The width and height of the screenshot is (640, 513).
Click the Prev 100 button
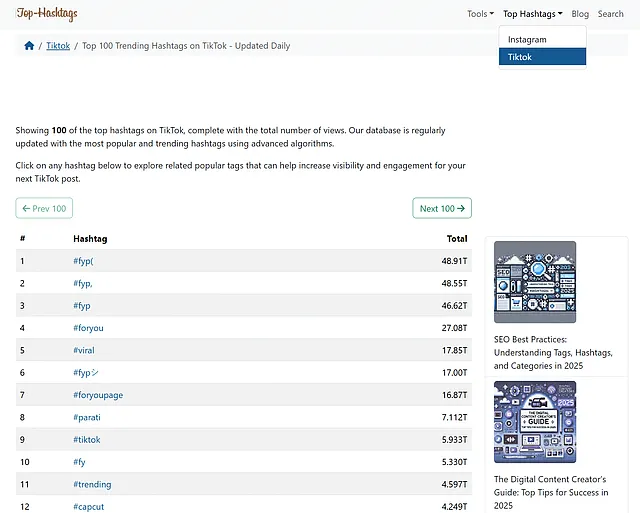44,208
